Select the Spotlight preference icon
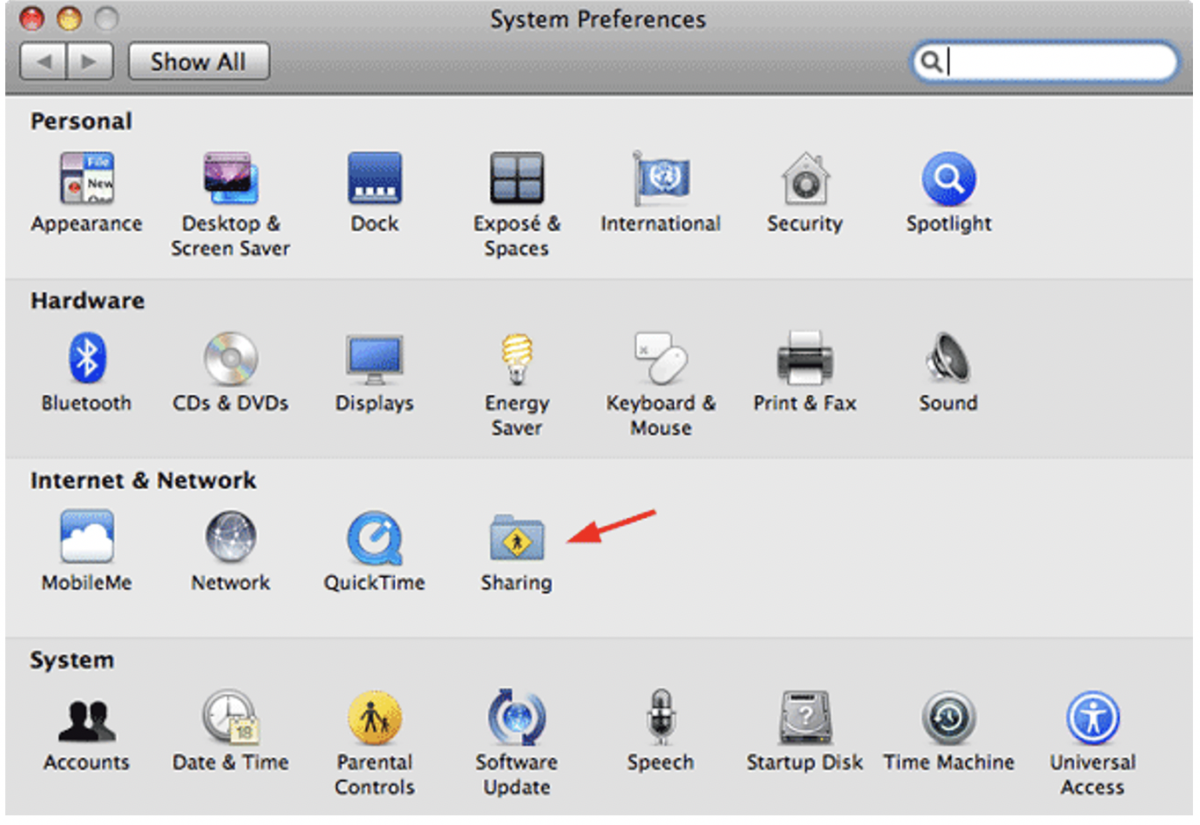This screenshot has width=1200, height=825. 947,180
